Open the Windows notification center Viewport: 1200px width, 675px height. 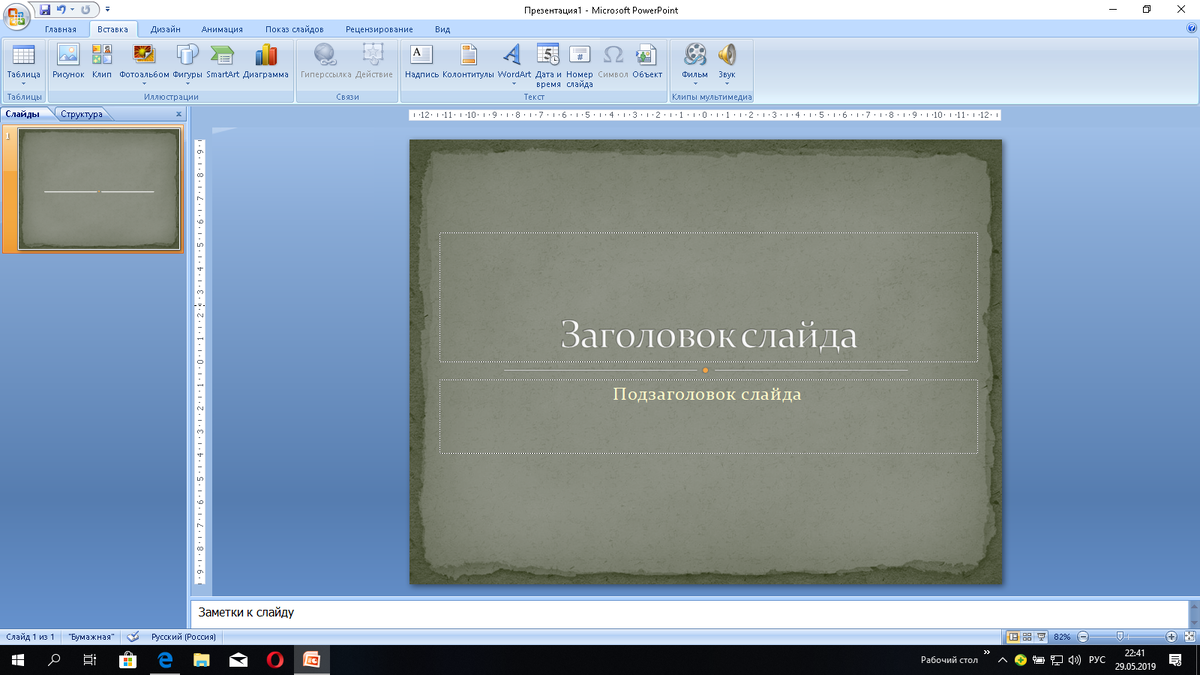click(1176, 660)
